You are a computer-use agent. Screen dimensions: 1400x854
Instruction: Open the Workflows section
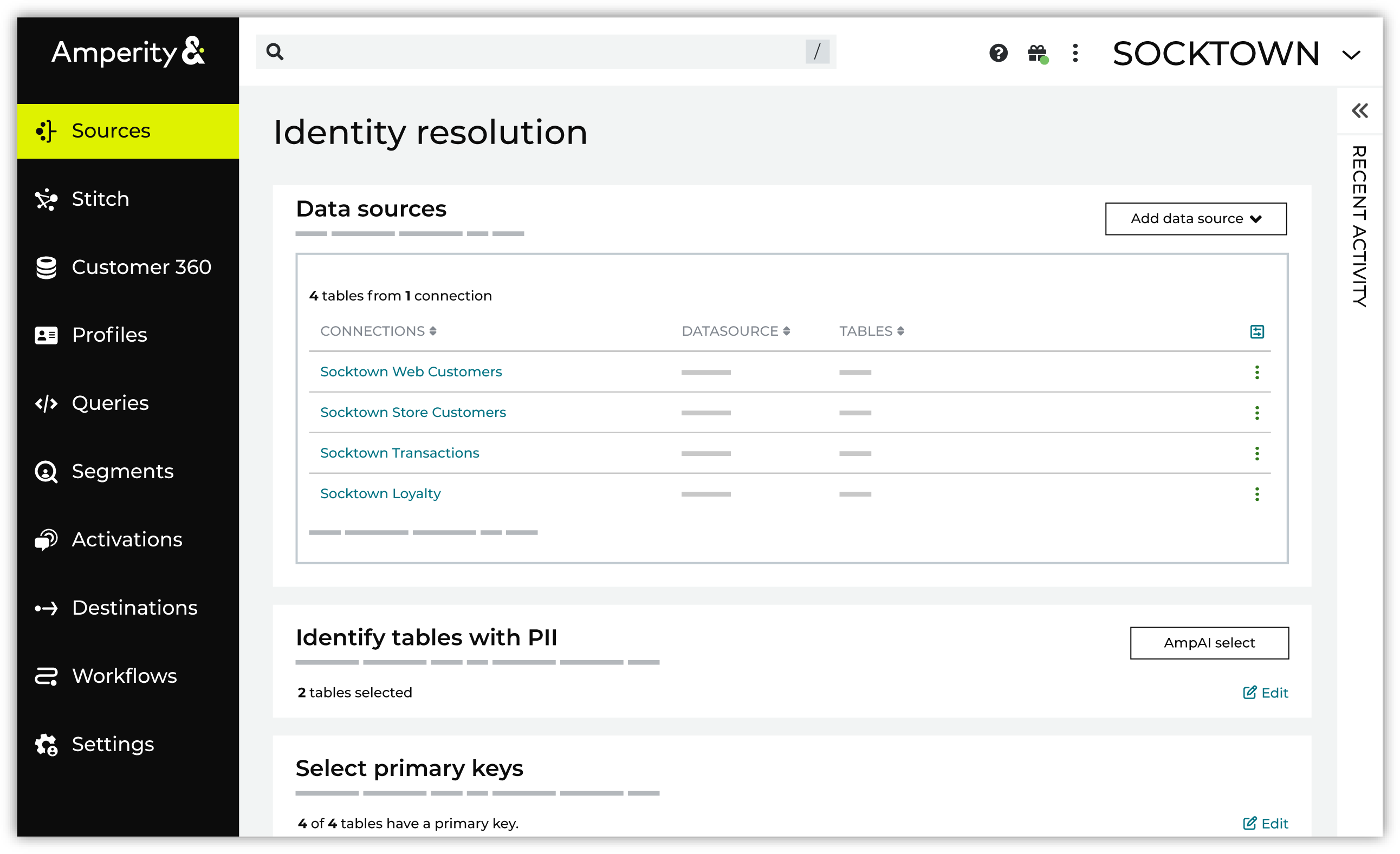125,675
